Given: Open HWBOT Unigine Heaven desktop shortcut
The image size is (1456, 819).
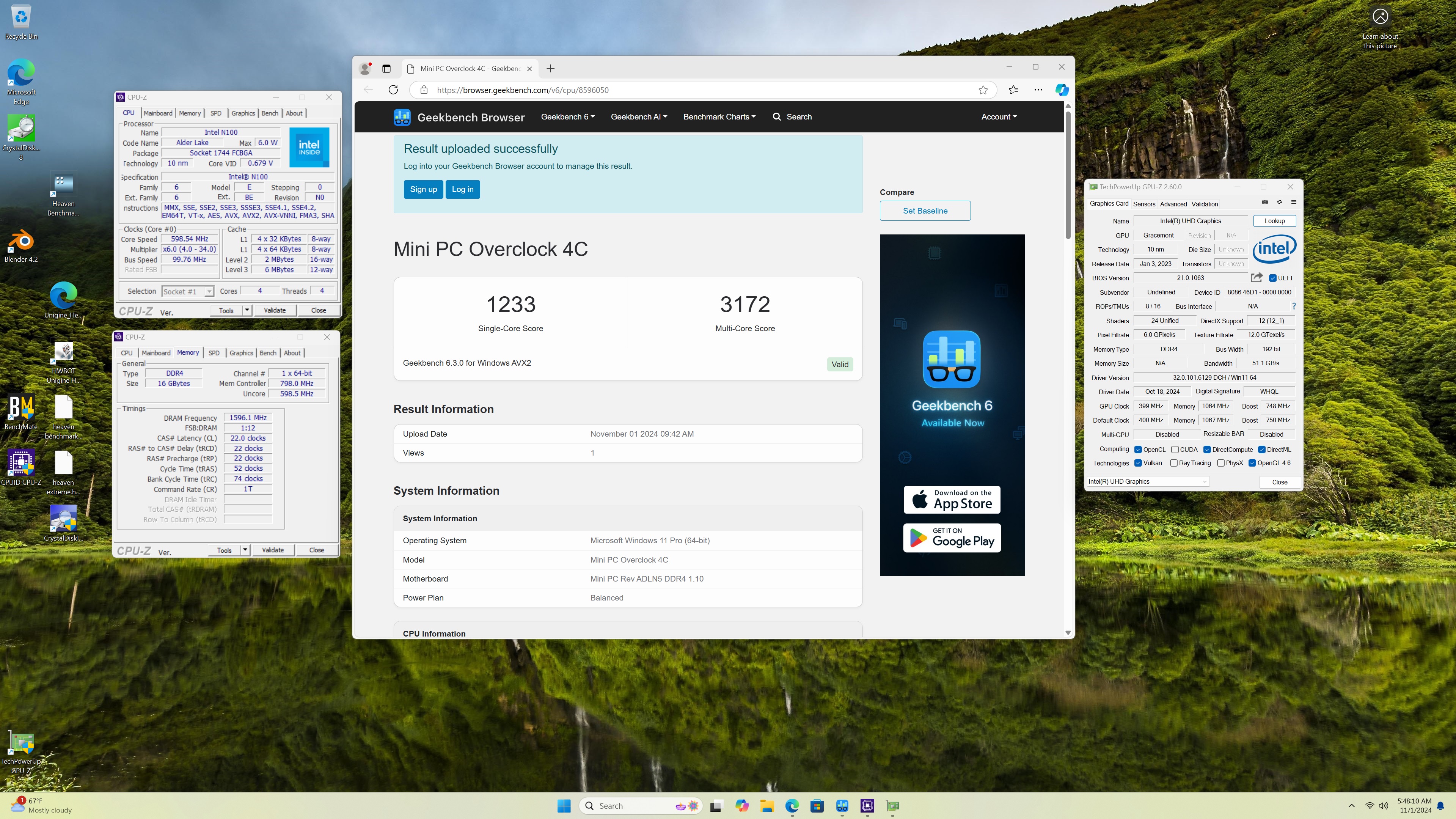Looking at the screenshot, I should 63,362.
